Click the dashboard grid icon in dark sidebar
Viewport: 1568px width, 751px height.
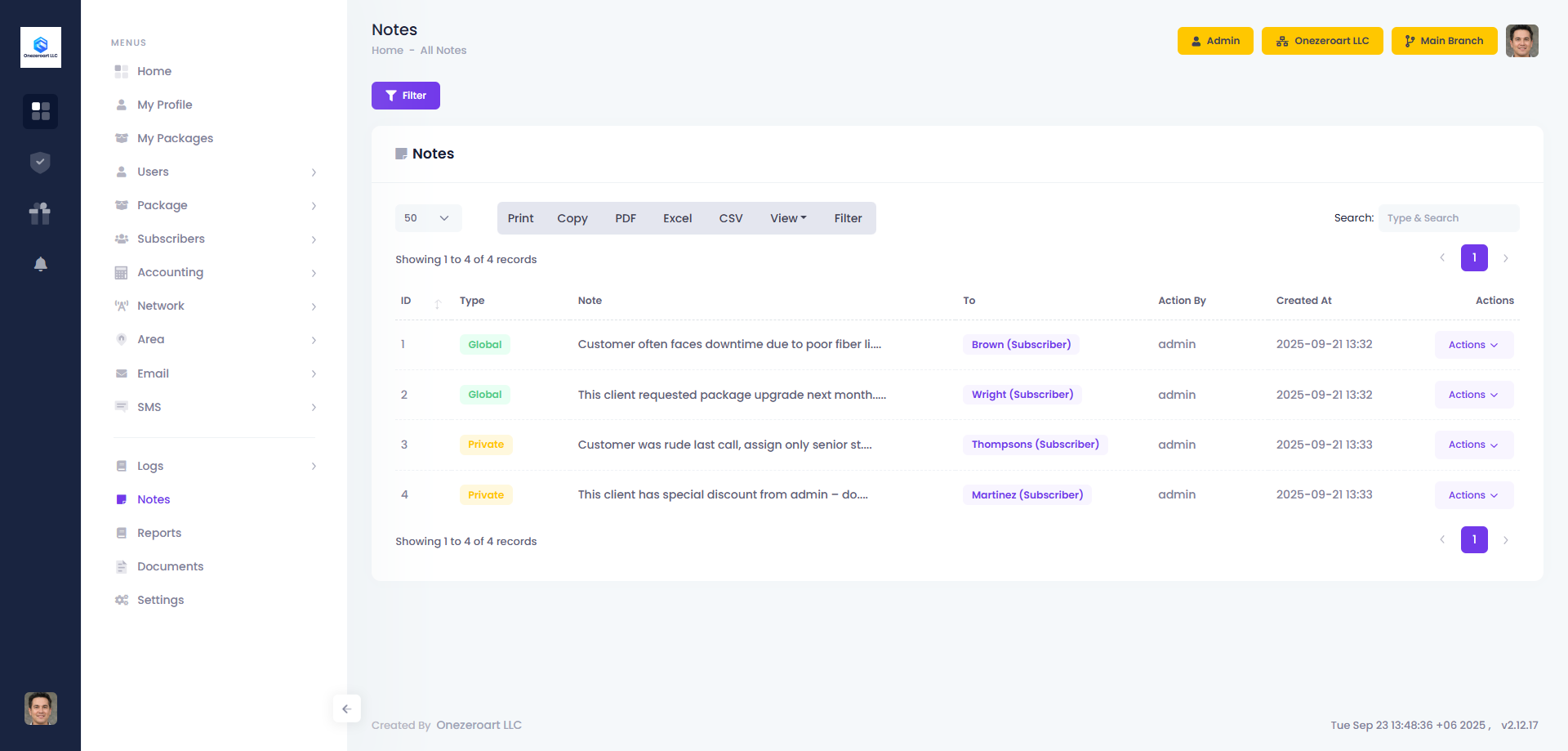pyautogui.click(x=40, y=111)
